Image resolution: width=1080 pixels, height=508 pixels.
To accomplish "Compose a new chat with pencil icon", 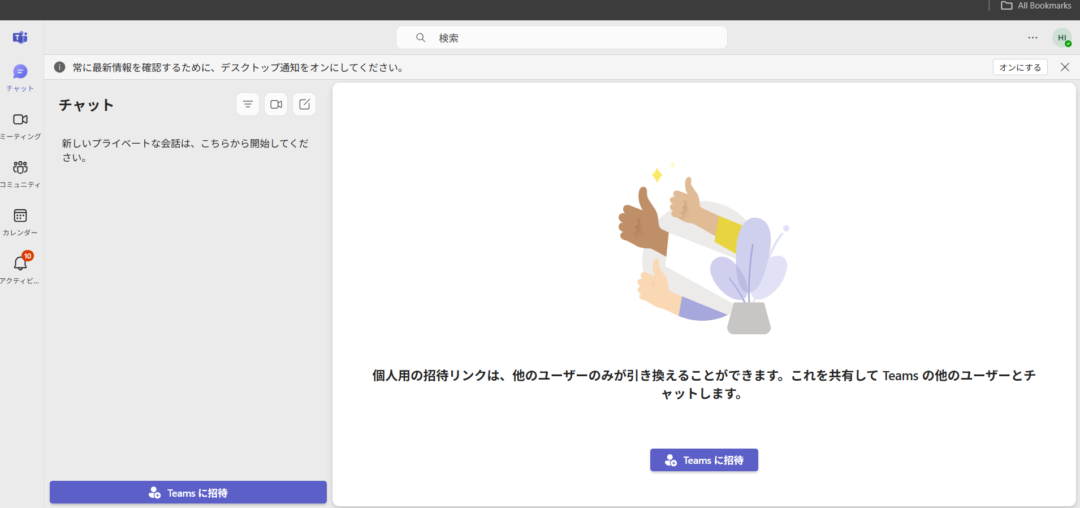I will (304, 104).
